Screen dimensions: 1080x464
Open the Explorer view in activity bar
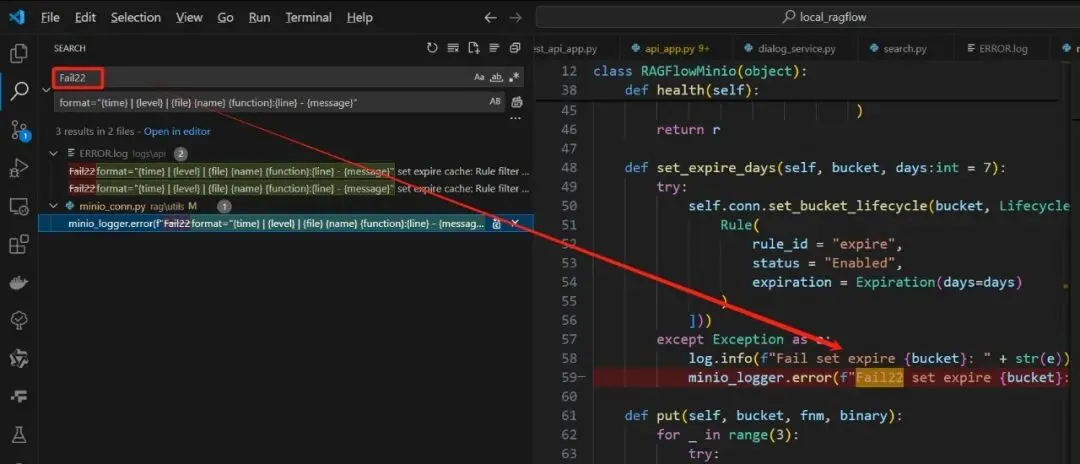(19, 53)
